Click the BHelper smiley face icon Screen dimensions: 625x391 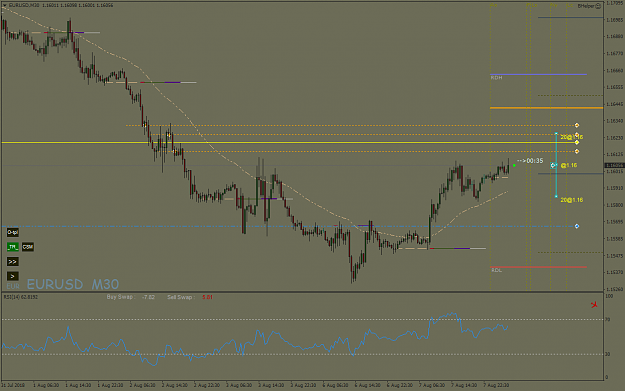(598, 6)
